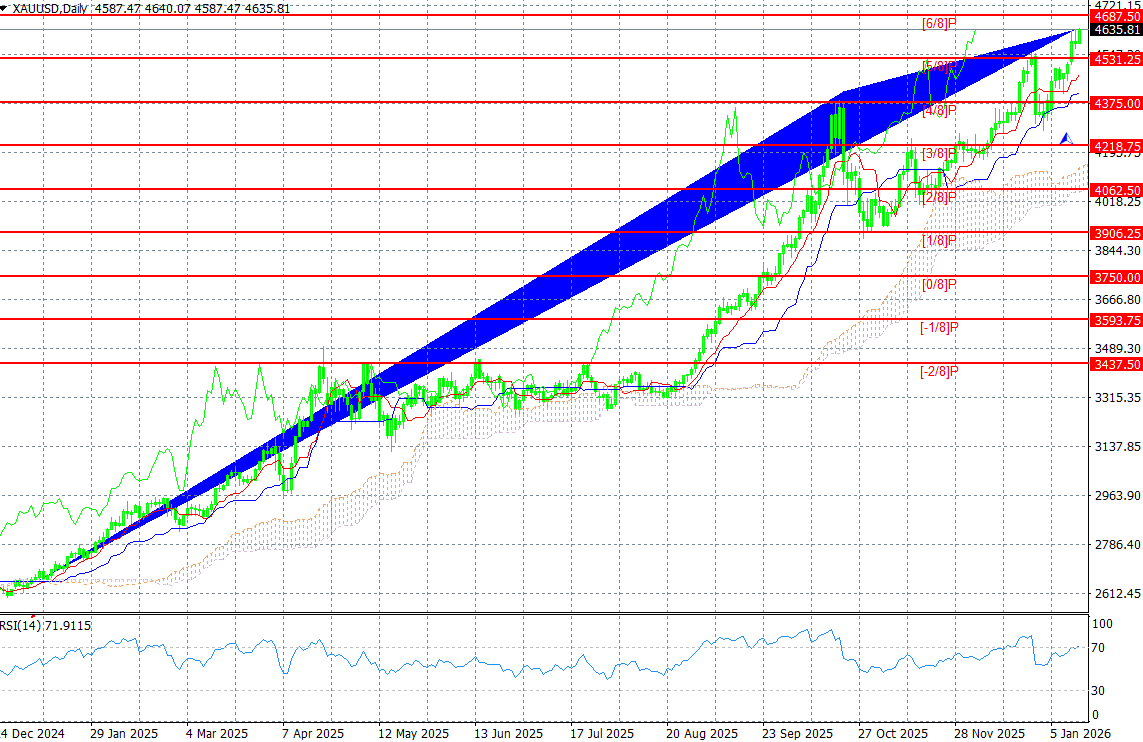1143x742 pixels.
Task: Select the 5 Jan 2026 date label
Action: (x=1081, y=733)
